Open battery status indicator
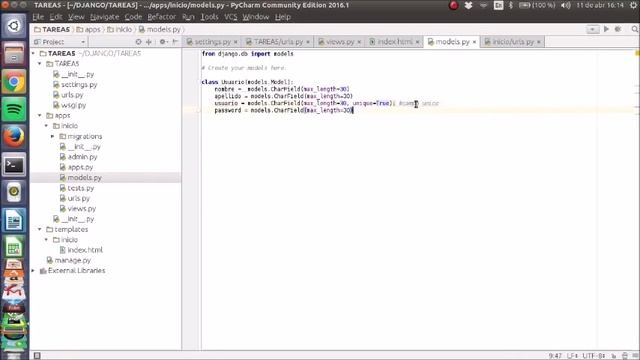Viewport: 640px width, 360px height. [536, 5]
